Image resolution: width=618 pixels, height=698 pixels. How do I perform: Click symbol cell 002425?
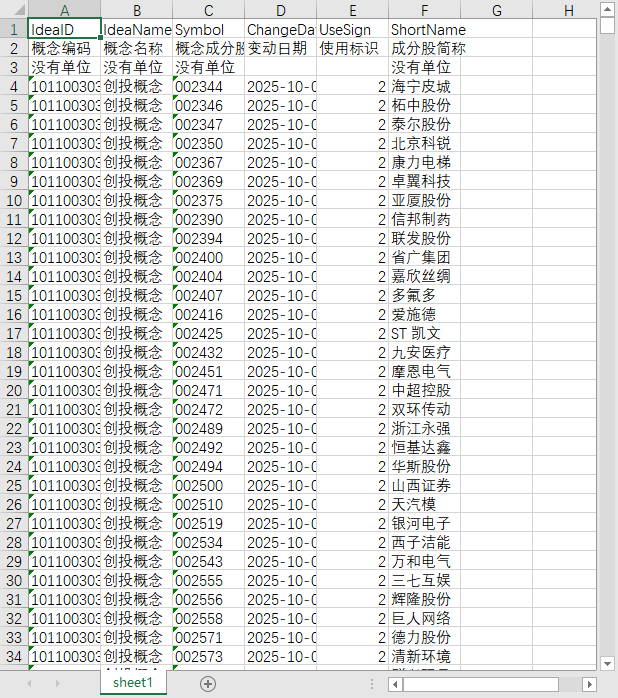208,333
